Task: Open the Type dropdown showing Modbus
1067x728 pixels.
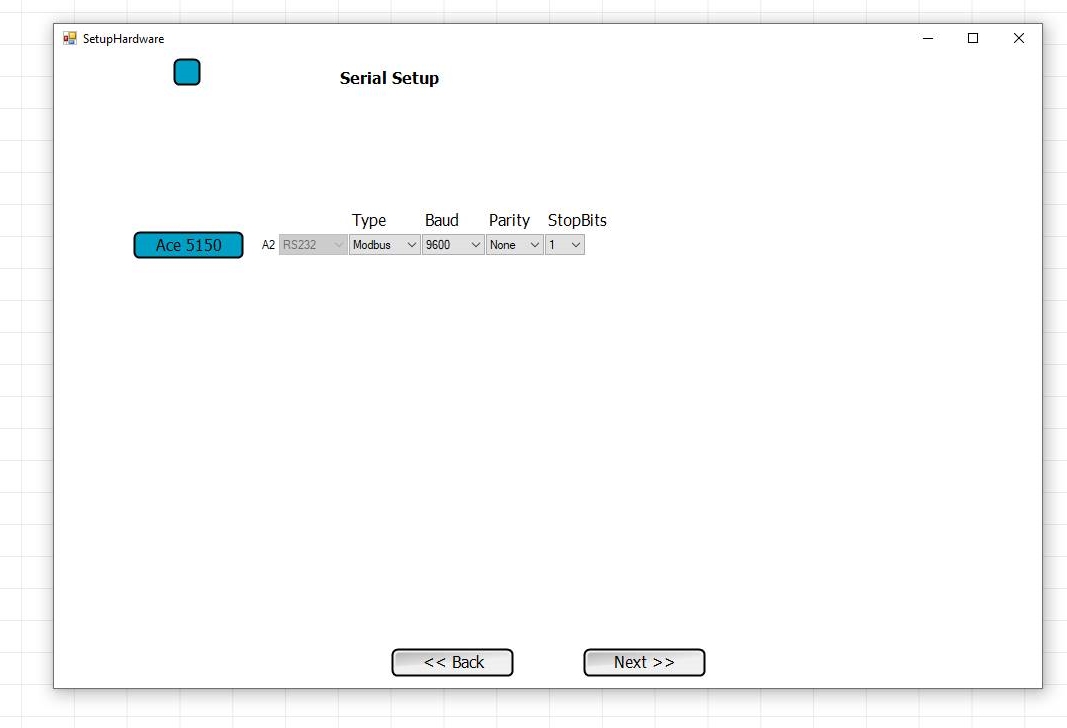Action: pos(384,245)
